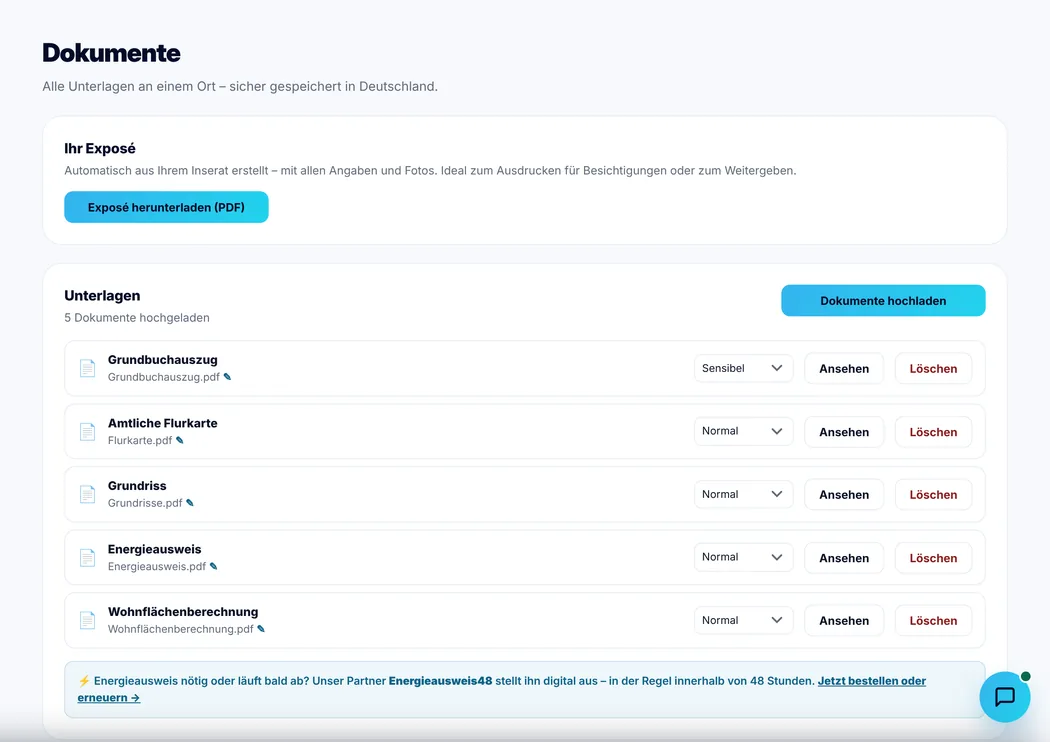Screen dimensions: 1050x742
Task: Click the "5 Dokumente hochgeladen" count
Action: point(137,317)
